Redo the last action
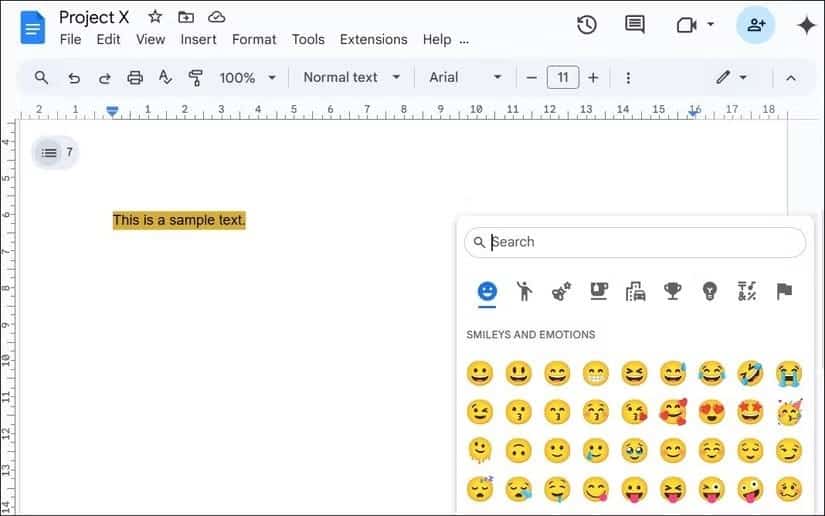 (x=104, y=78)
